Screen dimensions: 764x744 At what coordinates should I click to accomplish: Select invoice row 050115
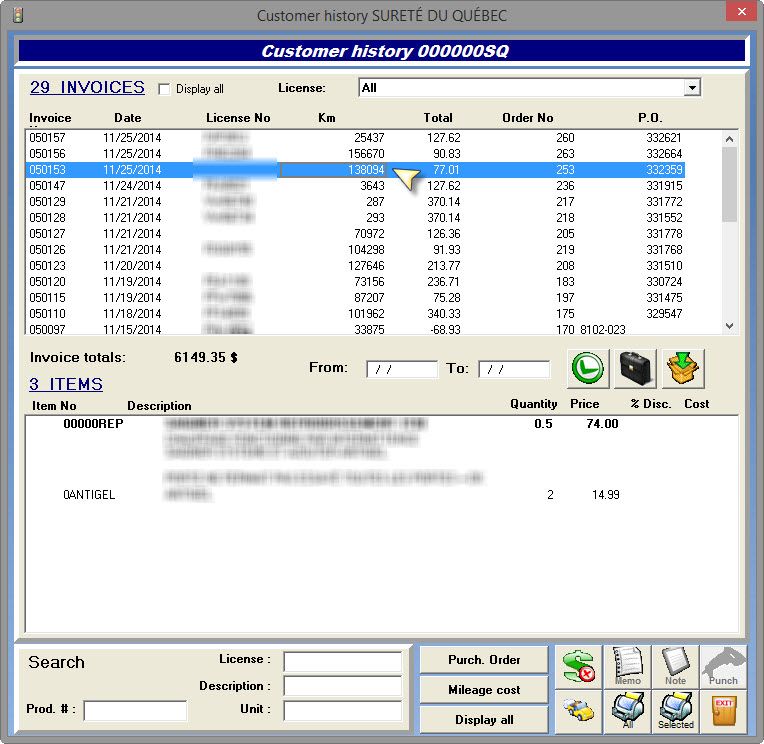tap(355, 298)
